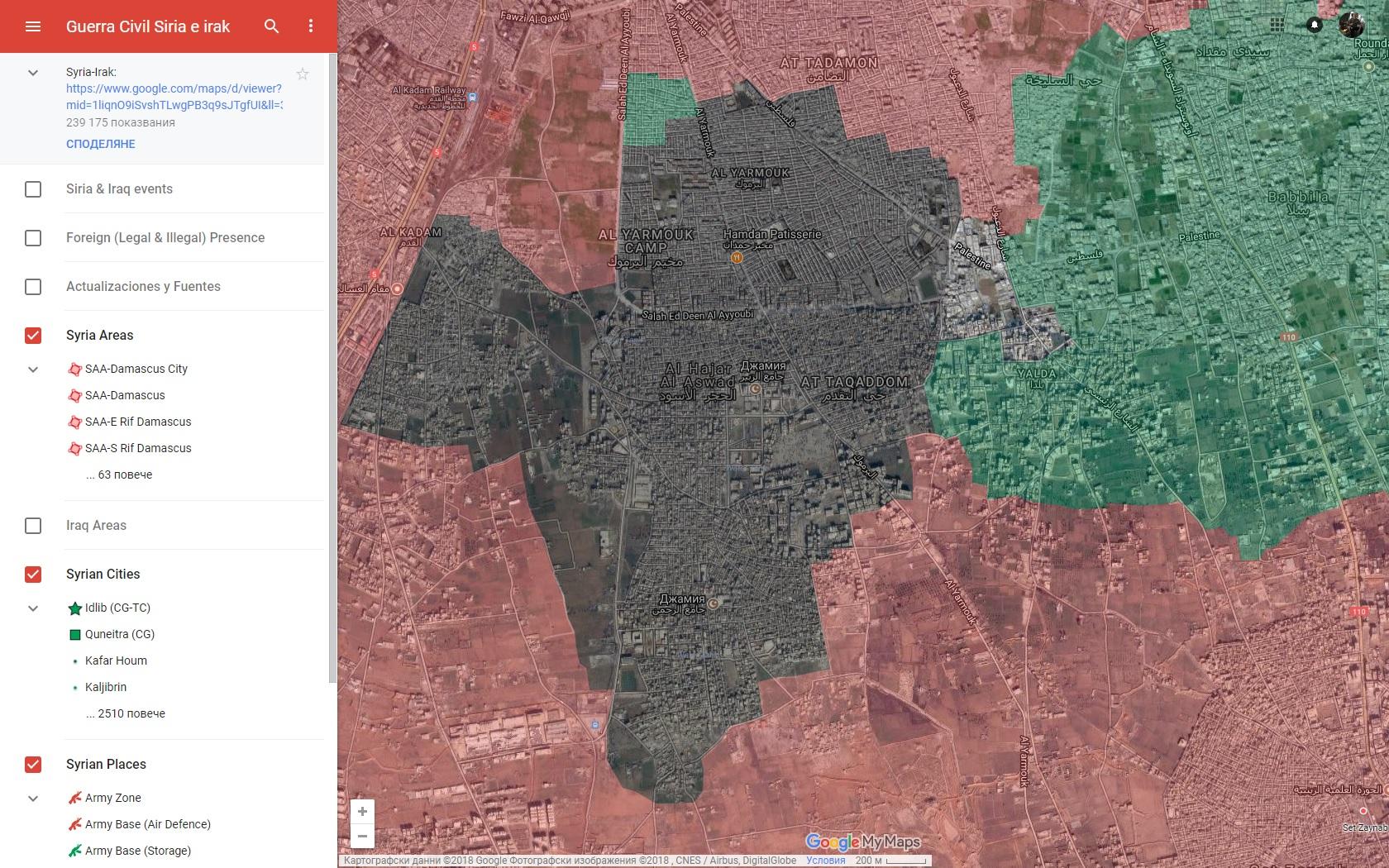Viewport: 1389px width, 868px height.
Task: Click the Army Base (Air Defence) icon
Action: point(74,824)
